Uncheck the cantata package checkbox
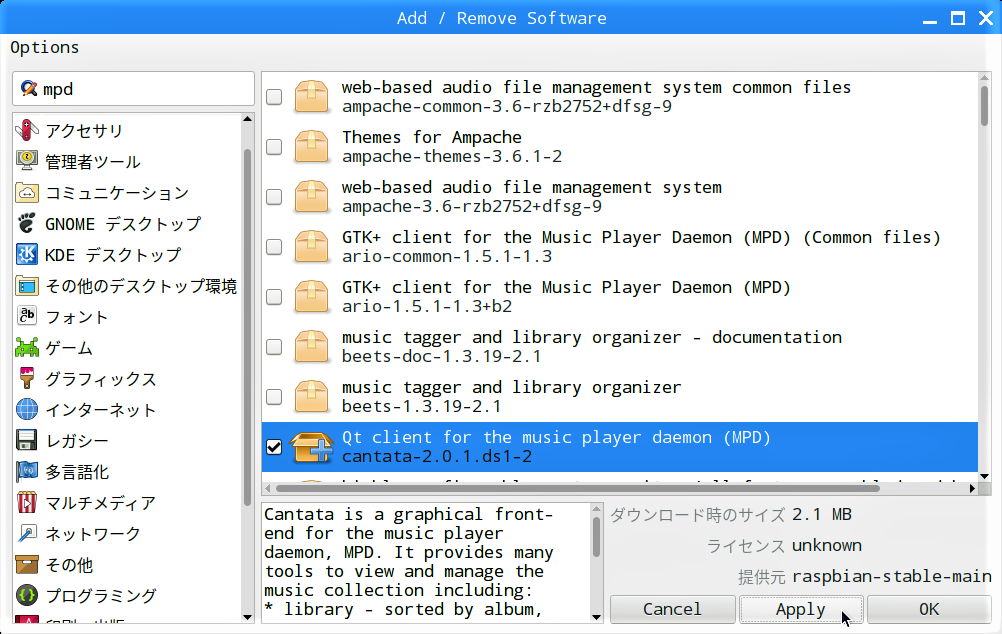Viewport: 1002px width, 634px height. pyautogui.click(x=274, y=447)
